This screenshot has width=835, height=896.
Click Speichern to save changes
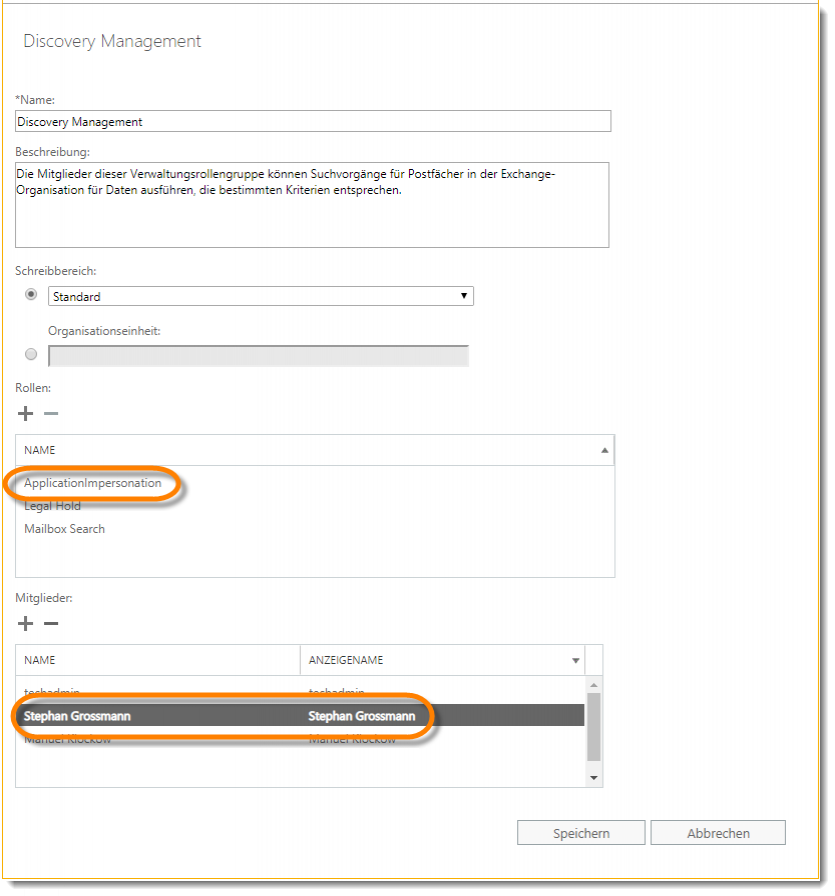click(x=582, y=833)
